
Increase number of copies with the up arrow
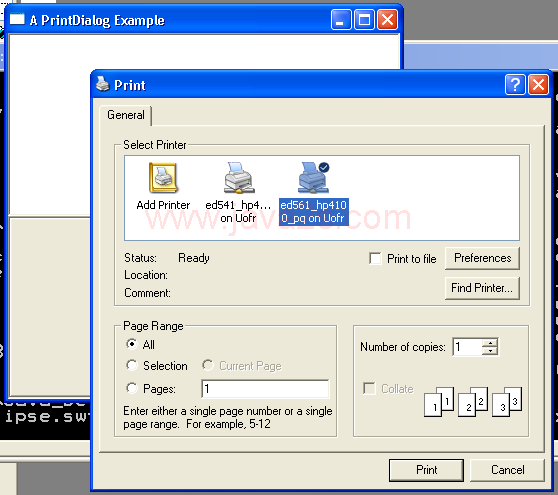[490, 343]
